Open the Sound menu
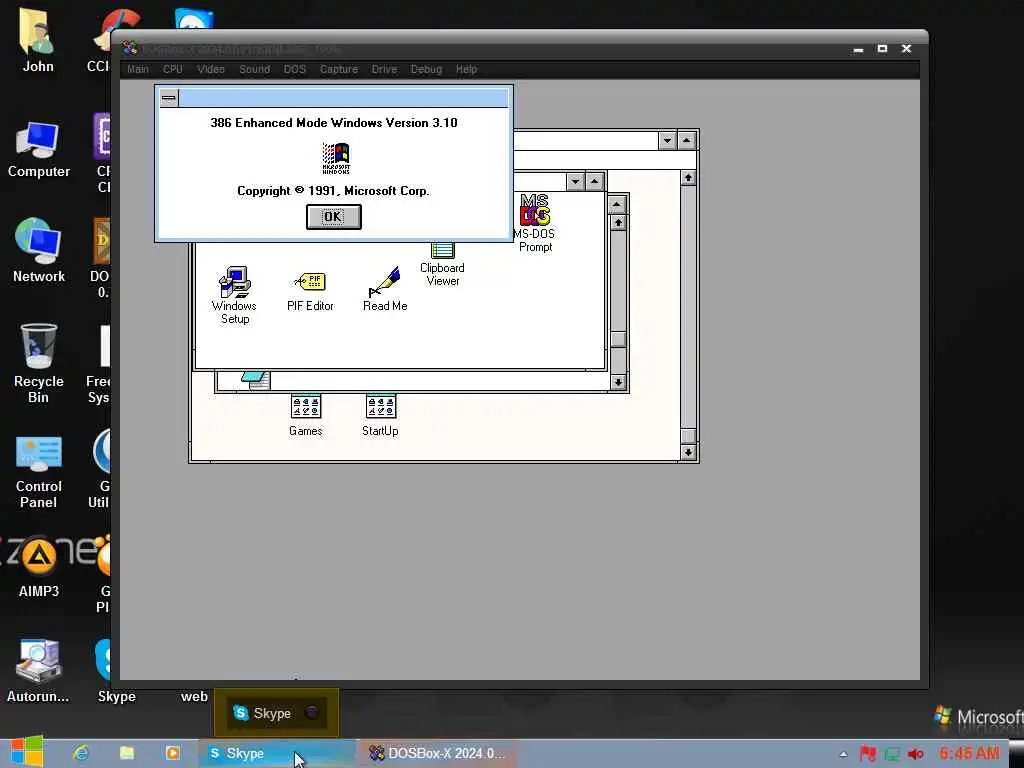This screenshot has height=768, width=1024. coord(255,69)
